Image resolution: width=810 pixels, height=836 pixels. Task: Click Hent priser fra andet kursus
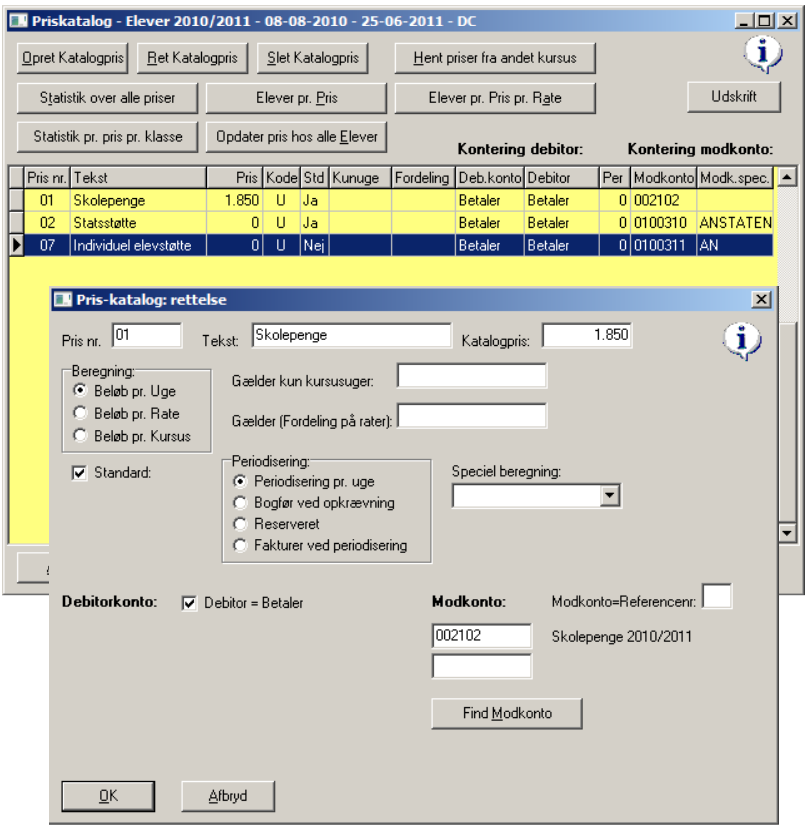click(x=495, y=58)
